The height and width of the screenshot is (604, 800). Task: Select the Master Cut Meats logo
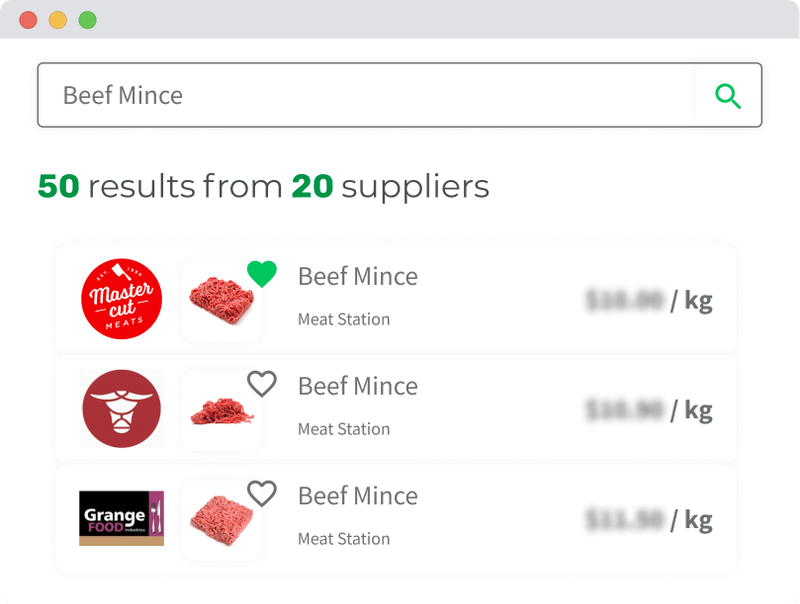point(120,299)
